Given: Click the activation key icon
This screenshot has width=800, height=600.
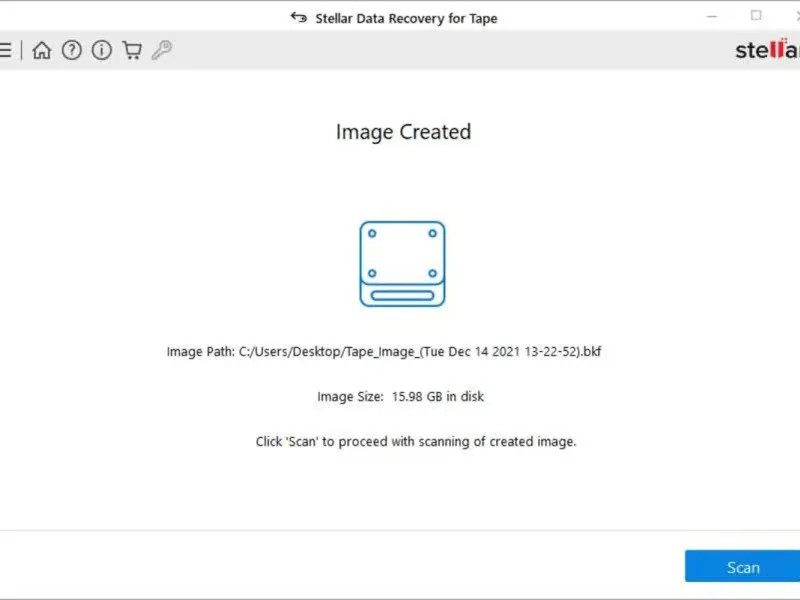Looking at the screenshot, I should (x=161, y=51).
